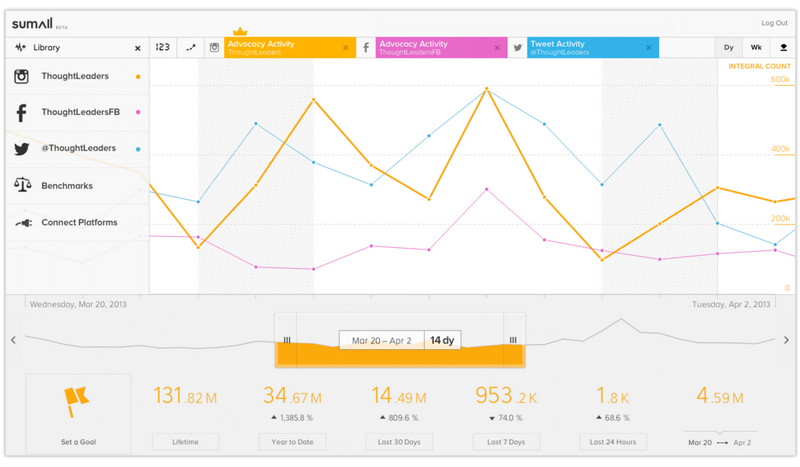The height and width of the screenshot is (467, 800).
Task: Click the Twitter bird icon beside blue tab
Action: (517, 47)
